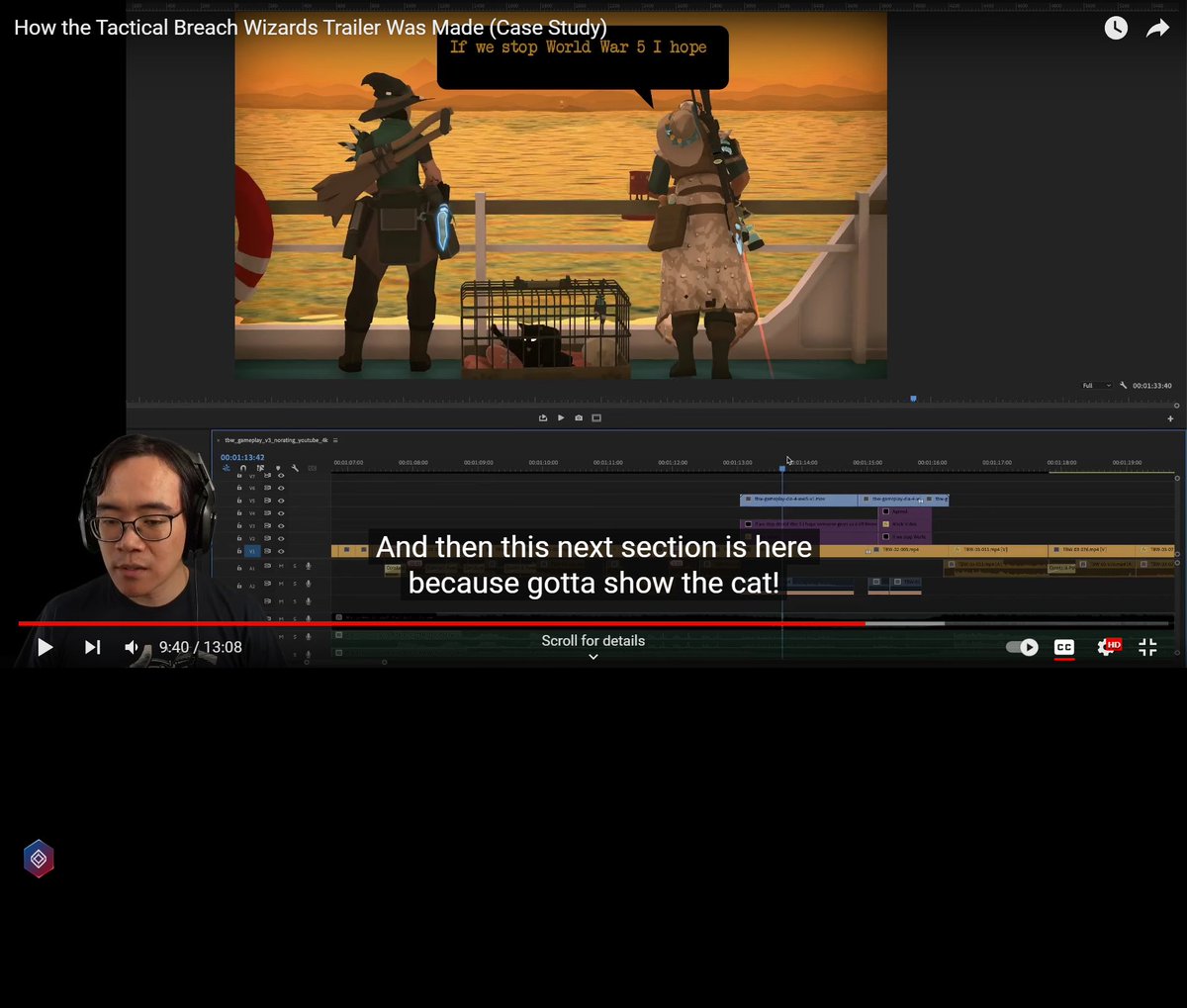Click the 00:01:10:00 ruler label
The image size is (1187, 1008).
[x=543, y=463]
